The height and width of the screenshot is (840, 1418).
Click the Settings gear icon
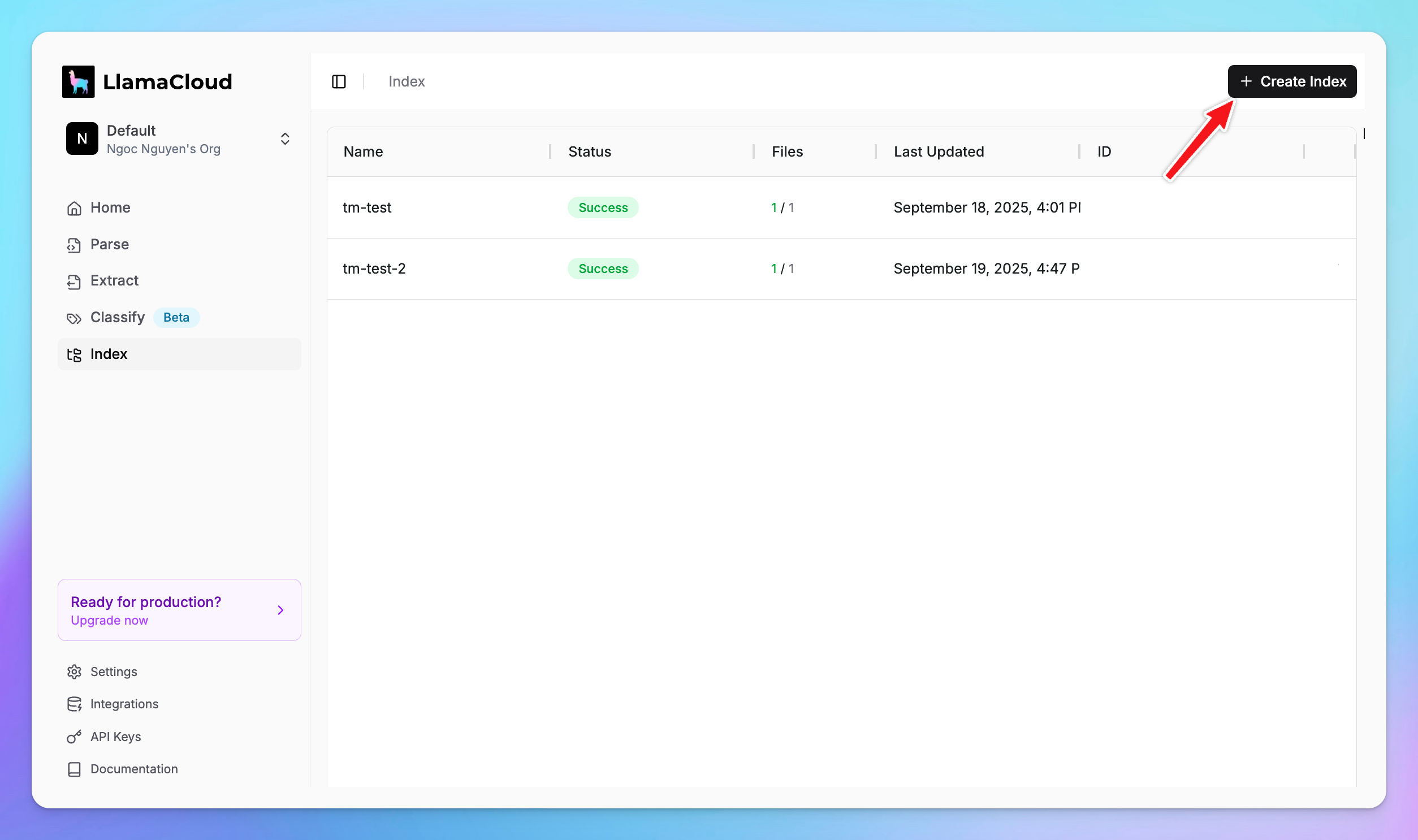74,672
